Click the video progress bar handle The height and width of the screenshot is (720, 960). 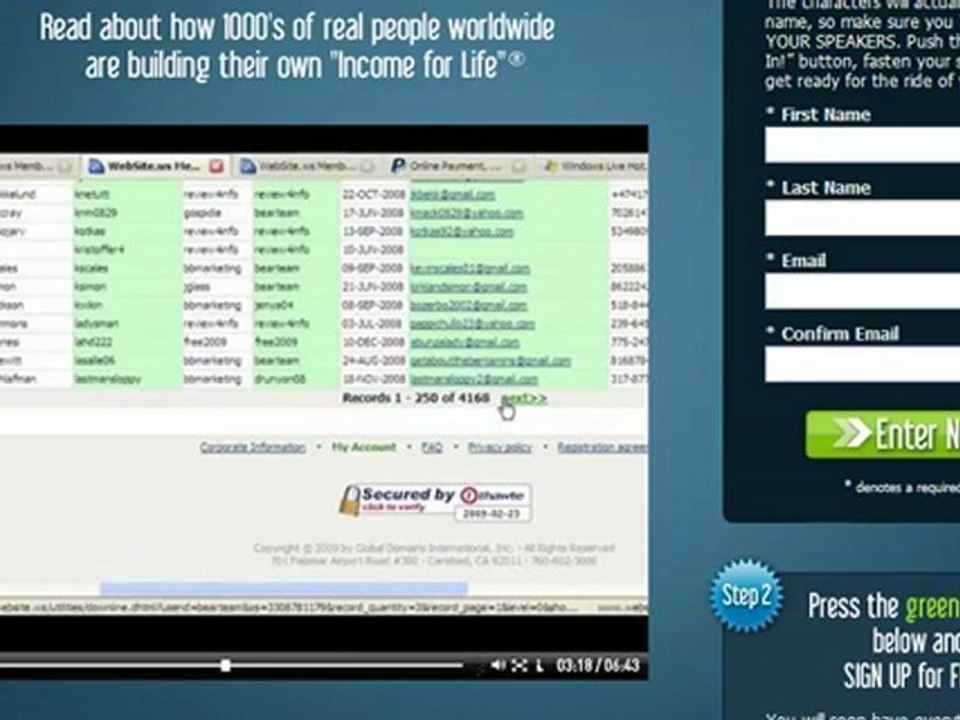(225, 665)
